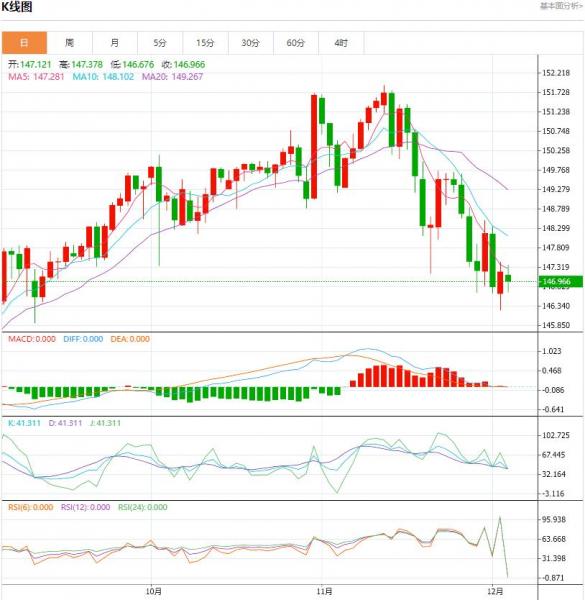Click the 11月 timeline marker
The height and width of the screenshot is (600, 585).
324,592
